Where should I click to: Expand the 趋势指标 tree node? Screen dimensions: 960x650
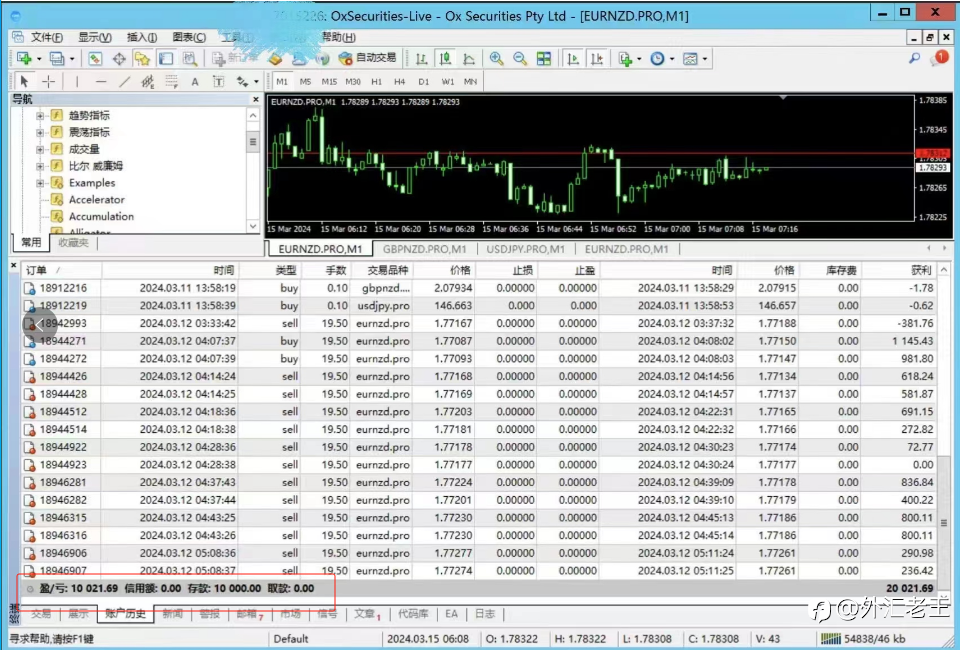41,115
